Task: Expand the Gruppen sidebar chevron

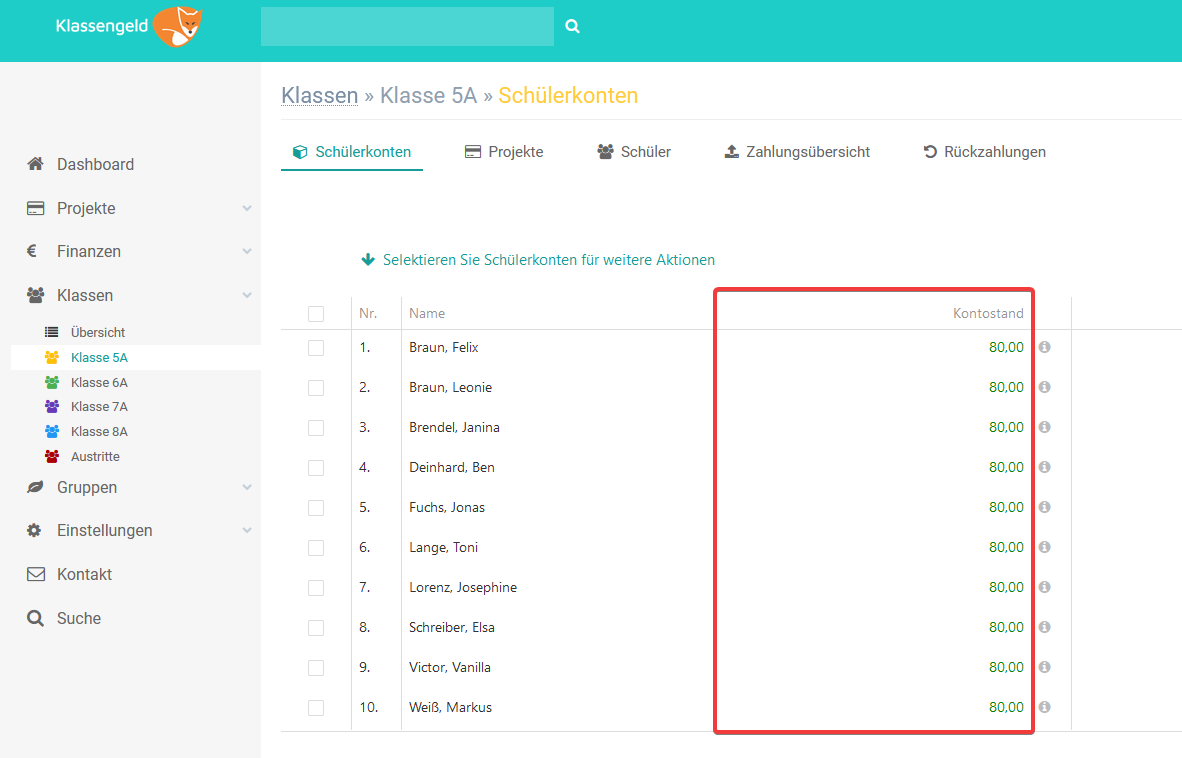Action: point(247,487)
